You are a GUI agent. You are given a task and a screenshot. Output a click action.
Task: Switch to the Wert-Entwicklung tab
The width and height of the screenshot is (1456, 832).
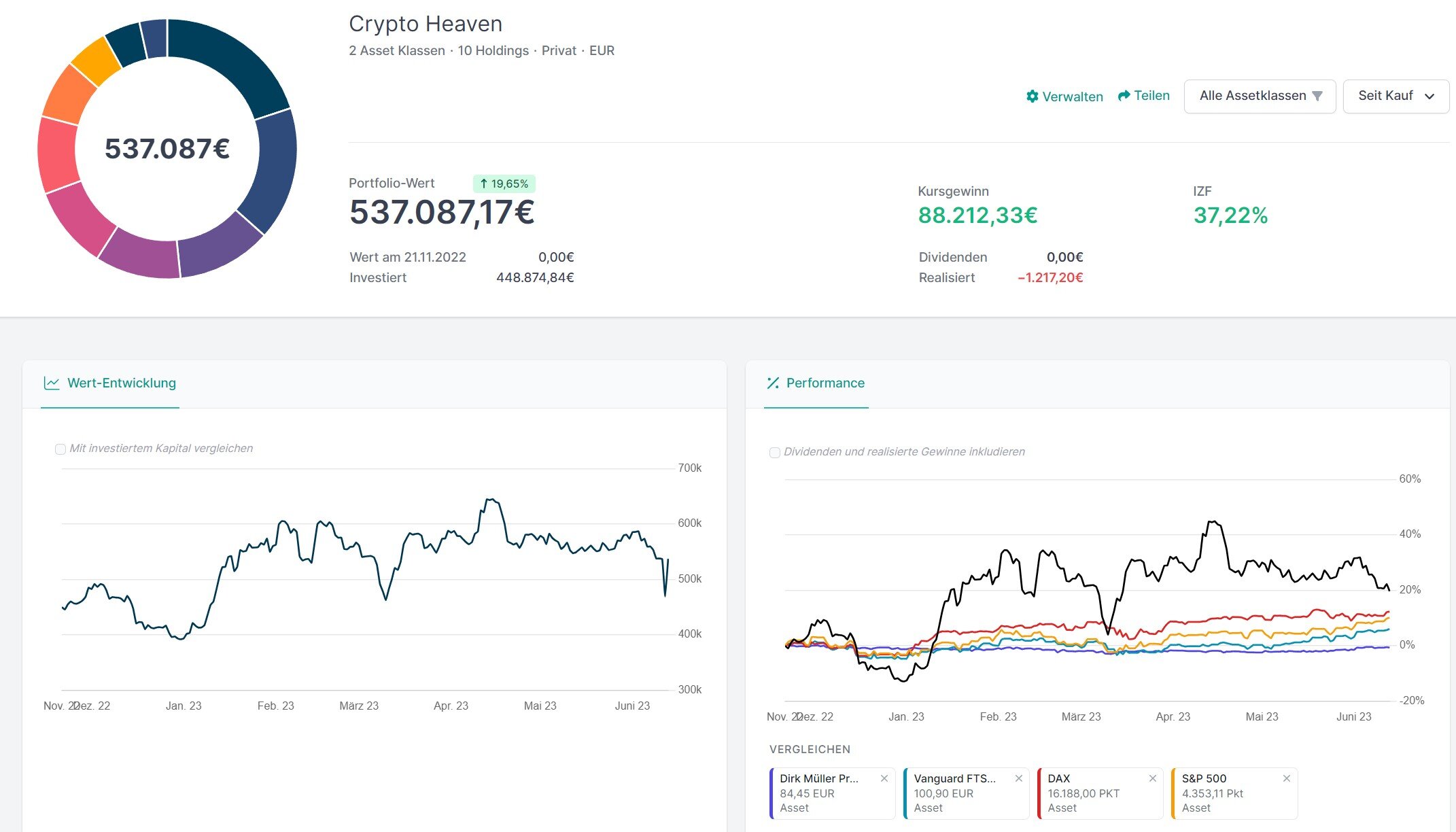(x=121, y=383)
